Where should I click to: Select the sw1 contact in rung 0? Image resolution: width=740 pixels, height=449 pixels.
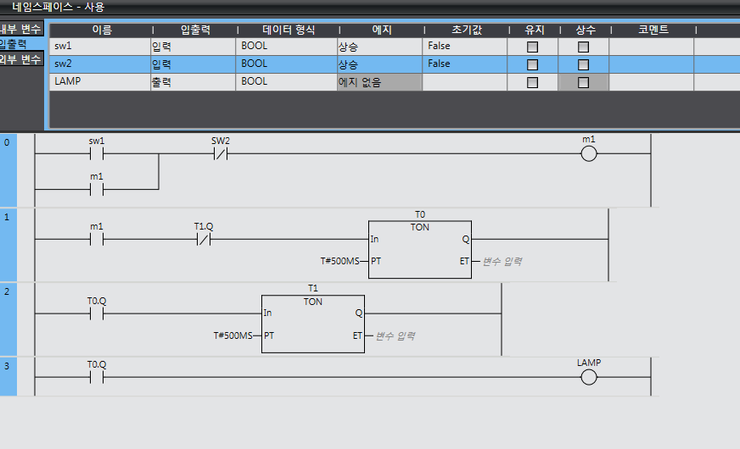[97, 153]
